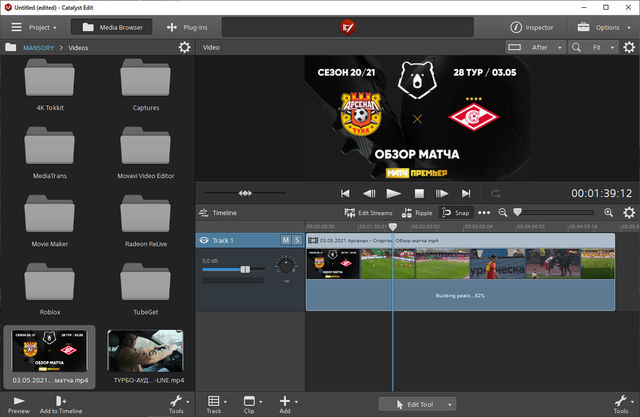640x417 pixels.
Task: Zoom in on the timeline
Action: coord(609,213)
